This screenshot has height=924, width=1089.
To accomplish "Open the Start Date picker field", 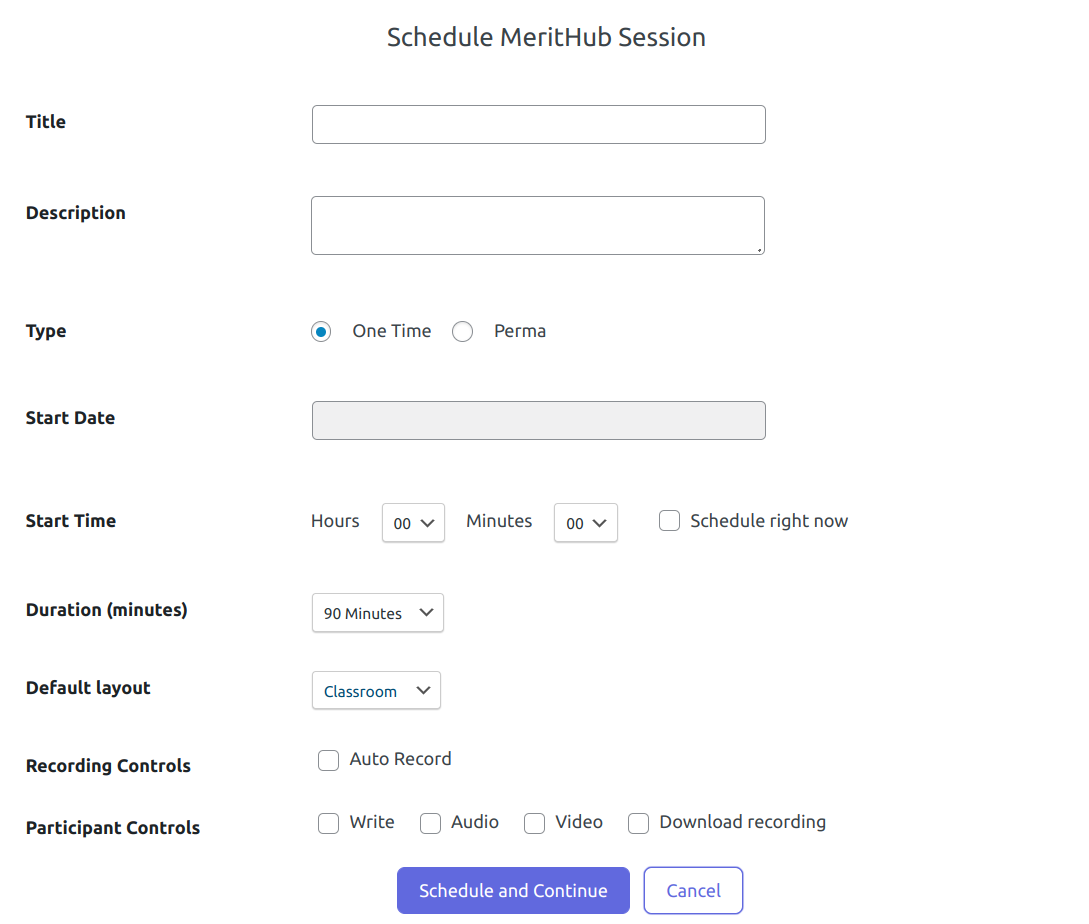I will (538, 421).
